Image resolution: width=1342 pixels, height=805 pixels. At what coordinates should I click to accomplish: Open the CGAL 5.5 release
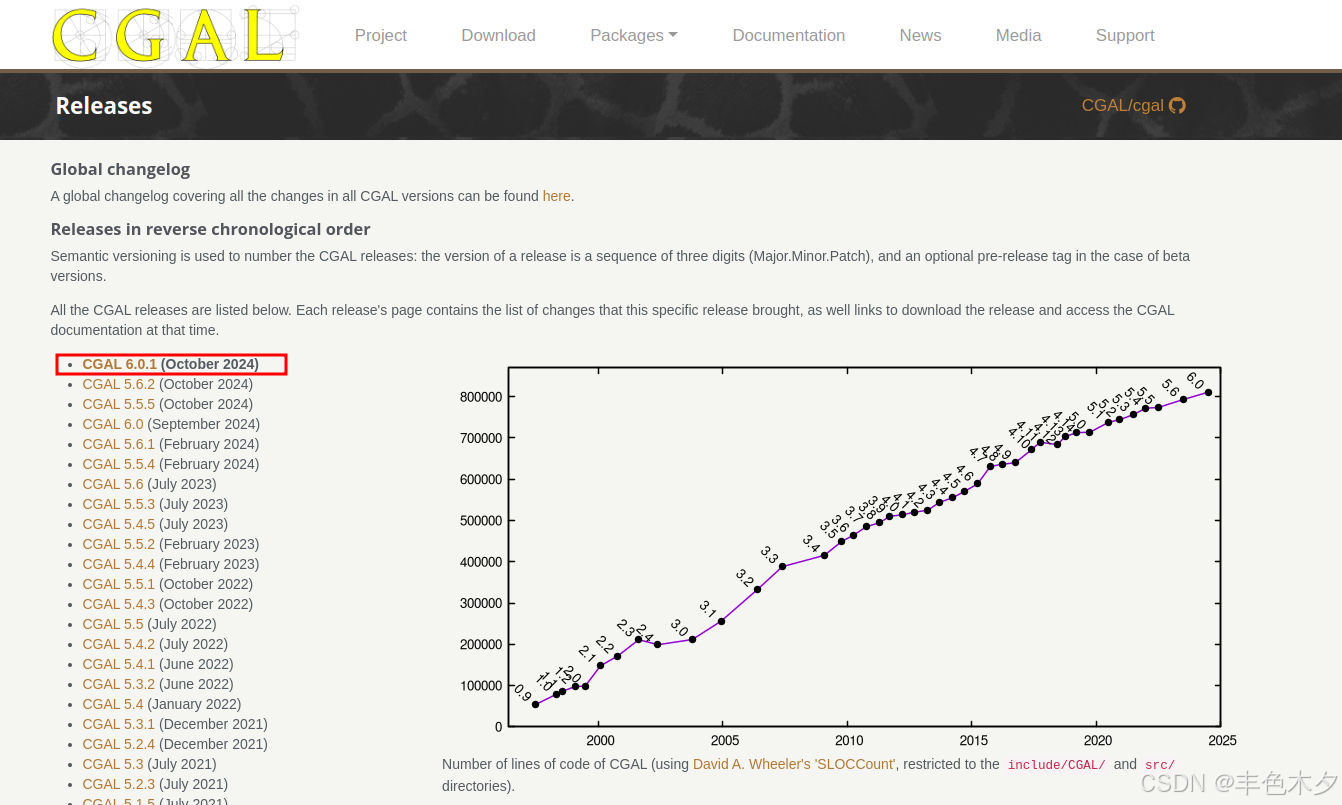(113, 624)
